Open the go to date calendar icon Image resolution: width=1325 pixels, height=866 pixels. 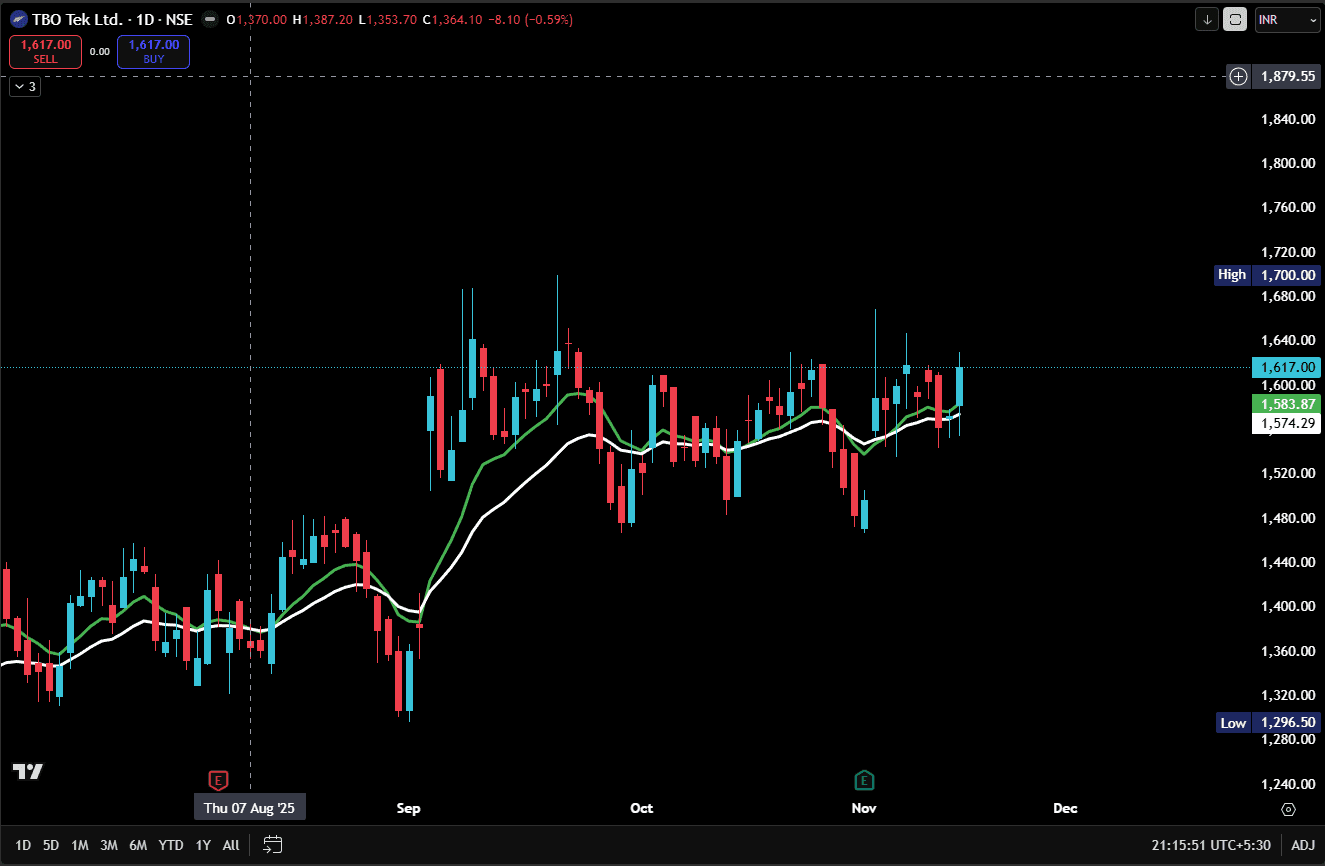(x=273, y=845)
